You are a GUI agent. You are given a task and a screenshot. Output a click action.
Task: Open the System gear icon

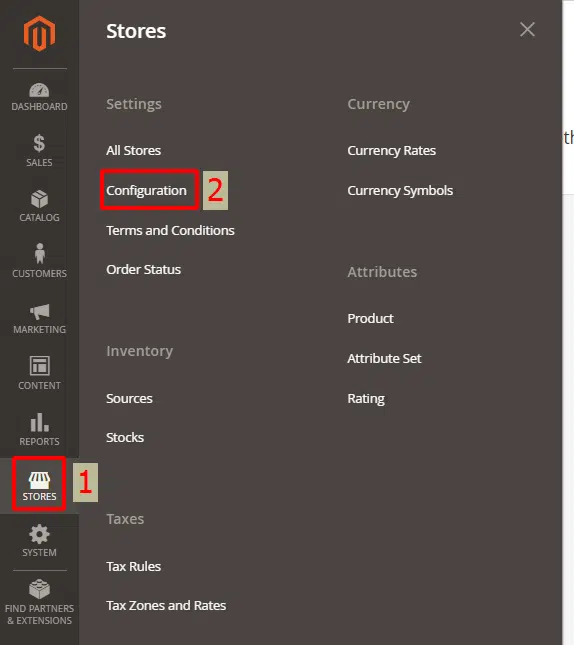[39, 534]
